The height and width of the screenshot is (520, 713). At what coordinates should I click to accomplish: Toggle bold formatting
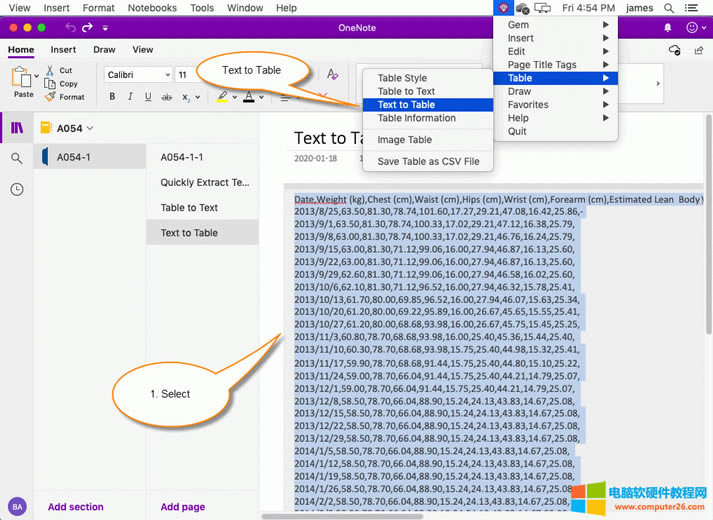(x=112, y=96)
